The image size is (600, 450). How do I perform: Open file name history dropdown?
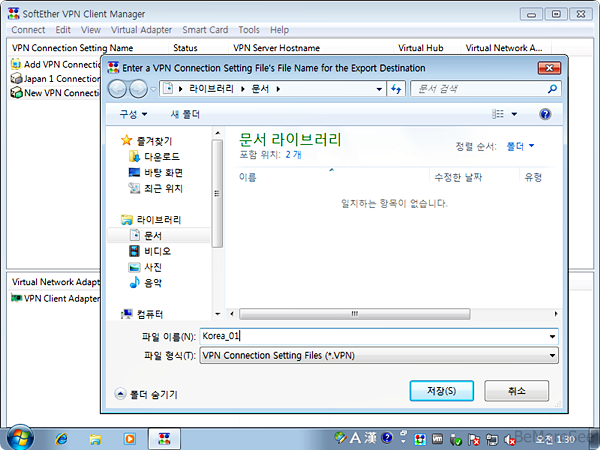[x=552, y=337]
